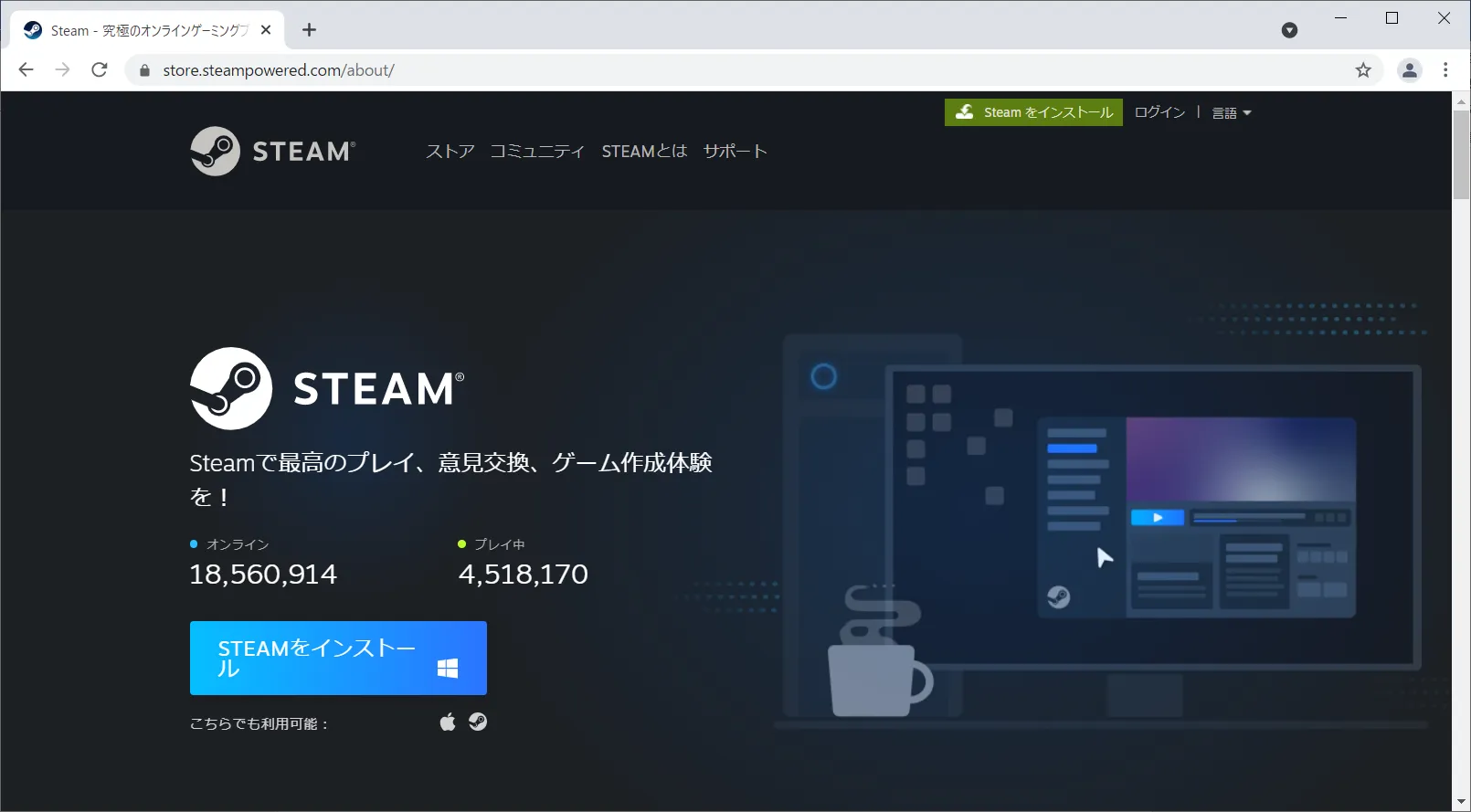The image size is (1471, 812).
Task: Click the scrollbar up arrow
Action: [x=1462, y=100]
